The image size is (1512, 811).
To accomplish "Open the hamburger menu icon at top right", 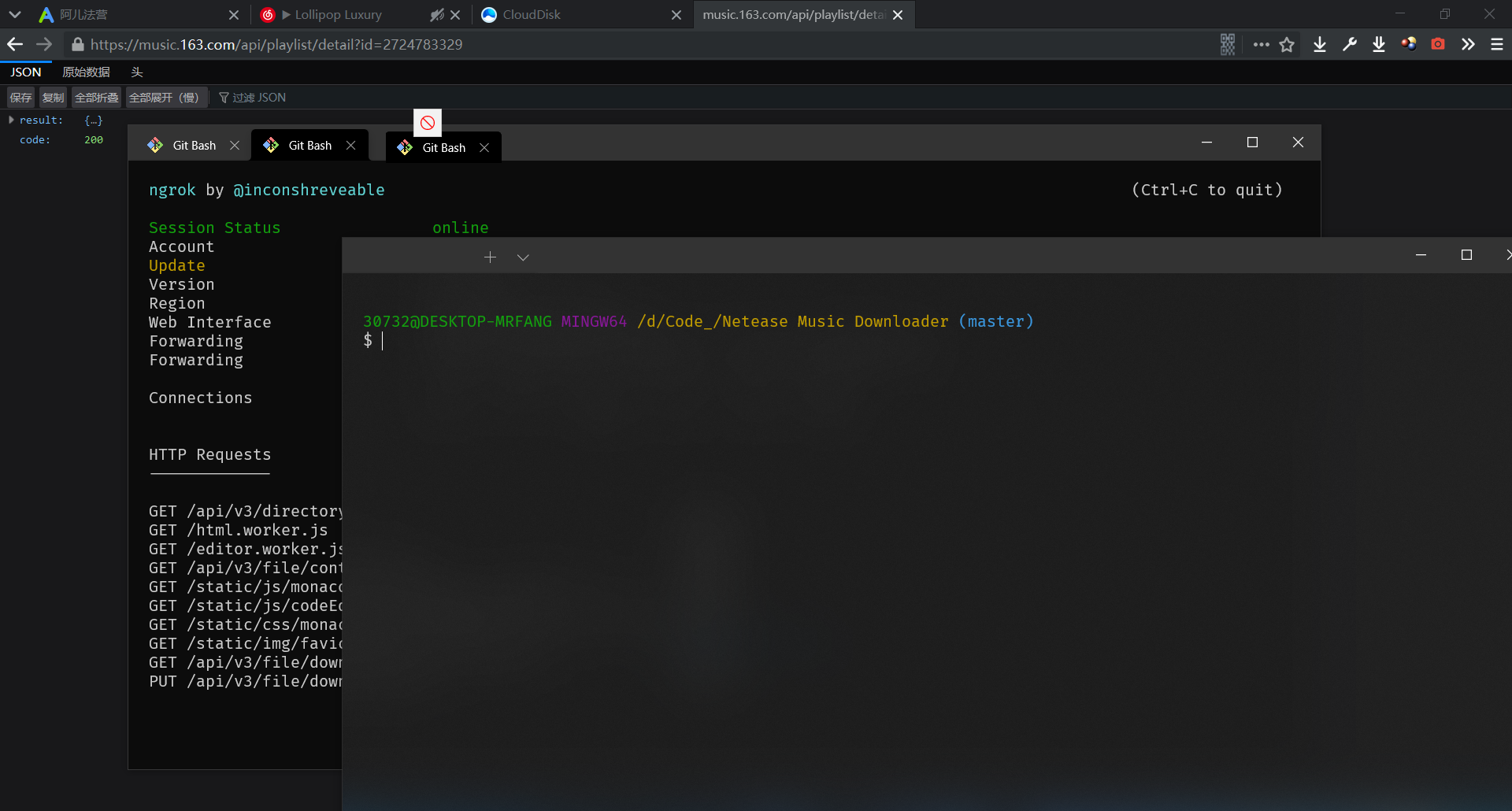I will coord(1497,44).
